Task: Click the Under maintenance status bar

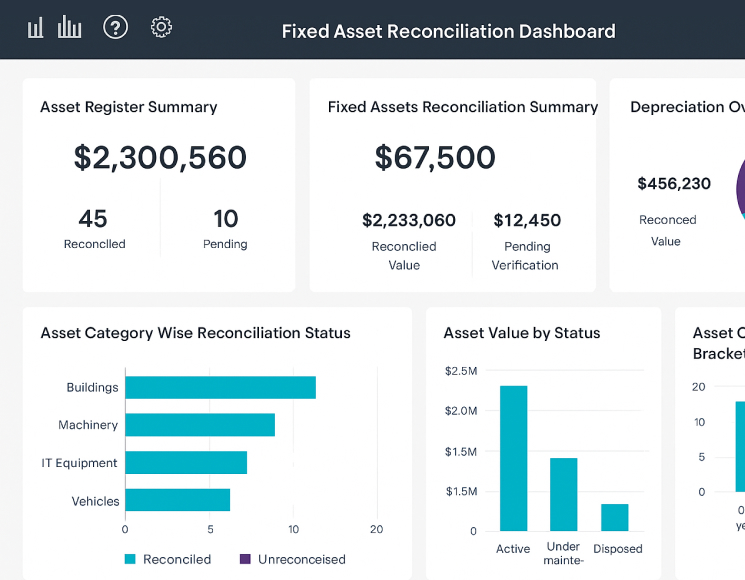Action: click(564, 494)
